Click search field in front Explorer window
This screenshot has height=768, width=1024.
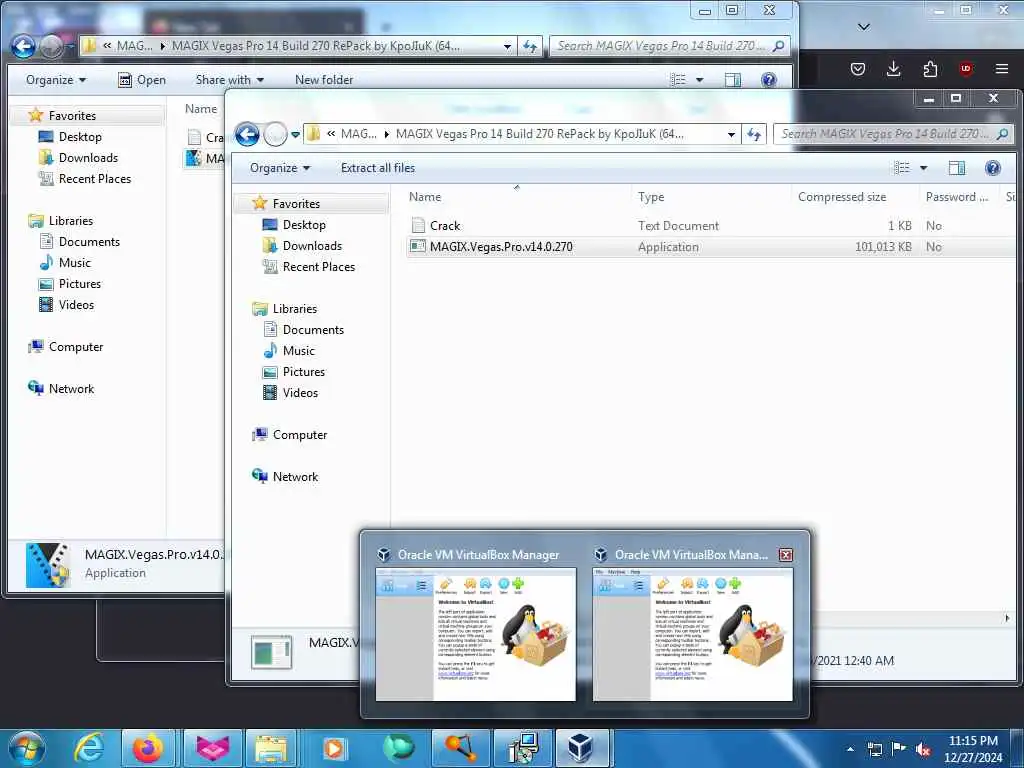point(893,134)
